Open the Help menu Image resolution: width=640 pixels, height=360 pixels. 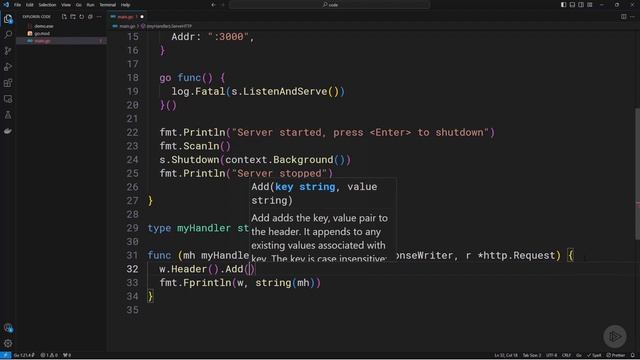click(125, 5)
